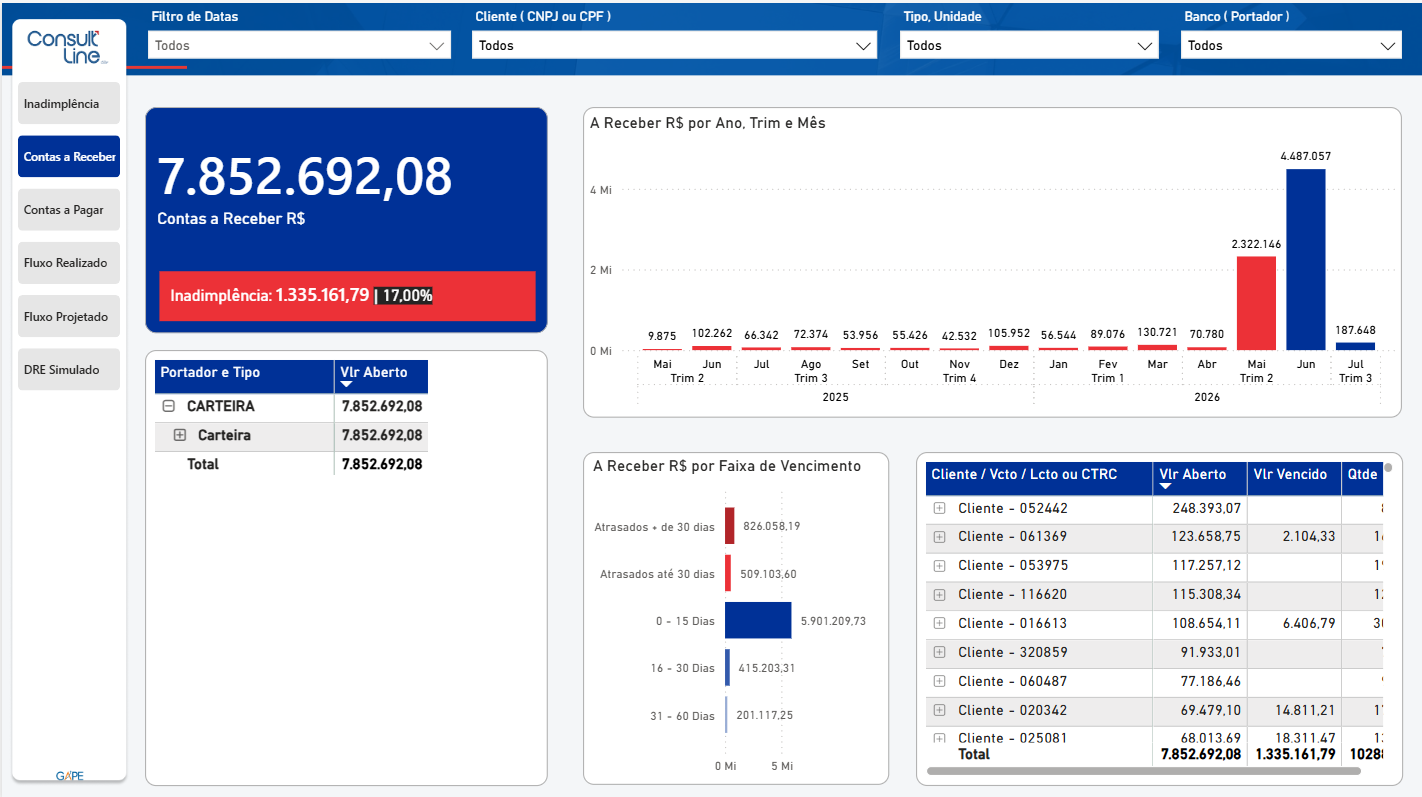Expand the Carteira sub-row
Image resolution: width=1422 pixels, height=797 pixels.
pos(180,435)
